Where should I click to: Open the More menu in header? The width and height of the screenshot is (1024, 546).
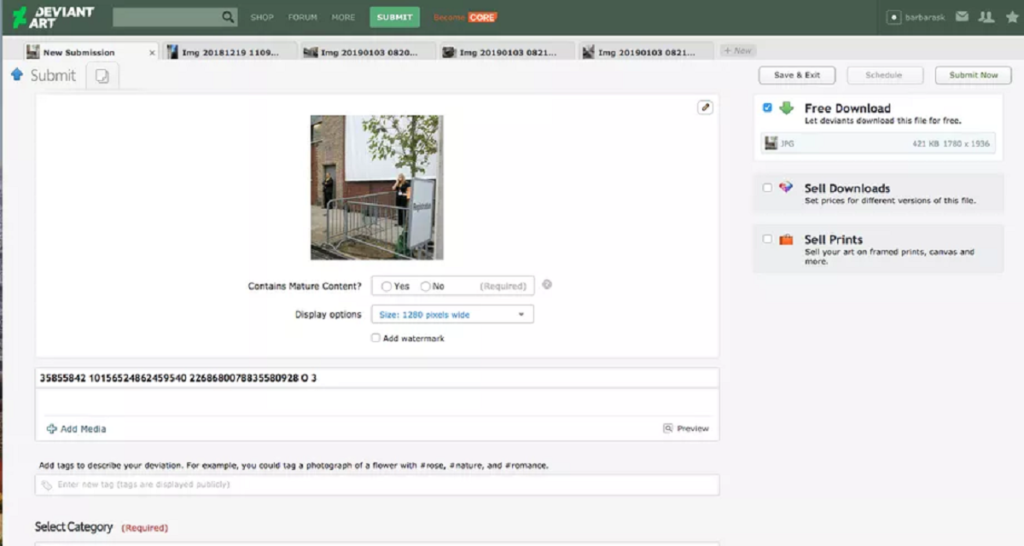pyautogui.click(x=343, y=17)
